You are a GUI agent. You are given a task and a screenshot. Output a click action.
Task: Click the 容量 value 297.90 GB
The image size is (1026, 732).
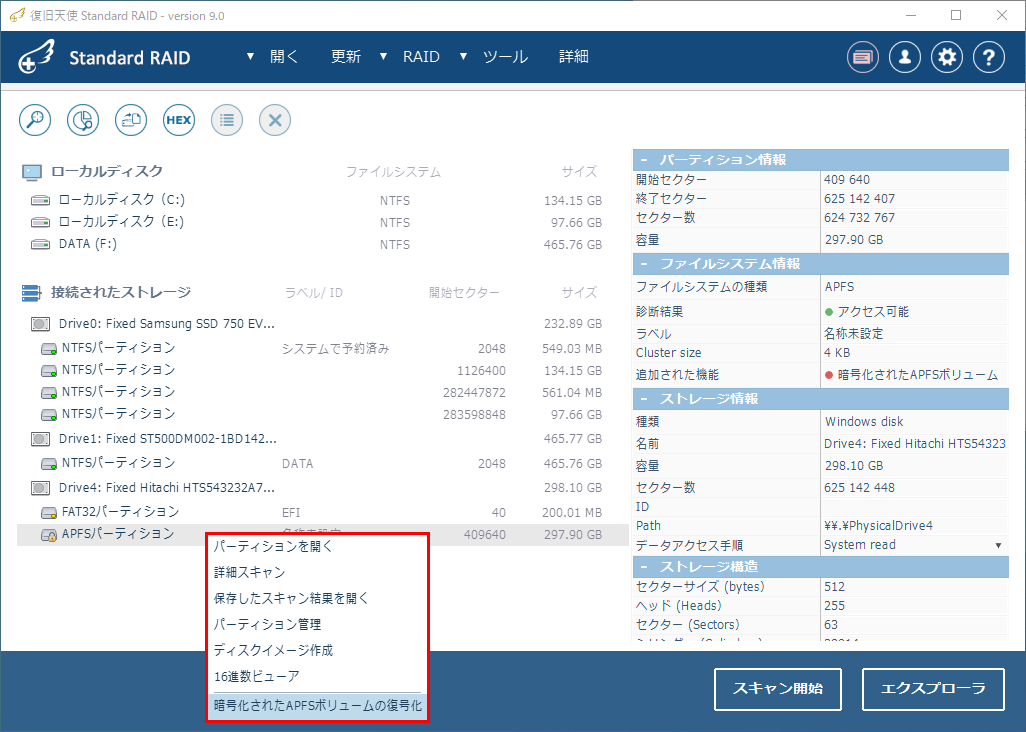tap(854, 240)
